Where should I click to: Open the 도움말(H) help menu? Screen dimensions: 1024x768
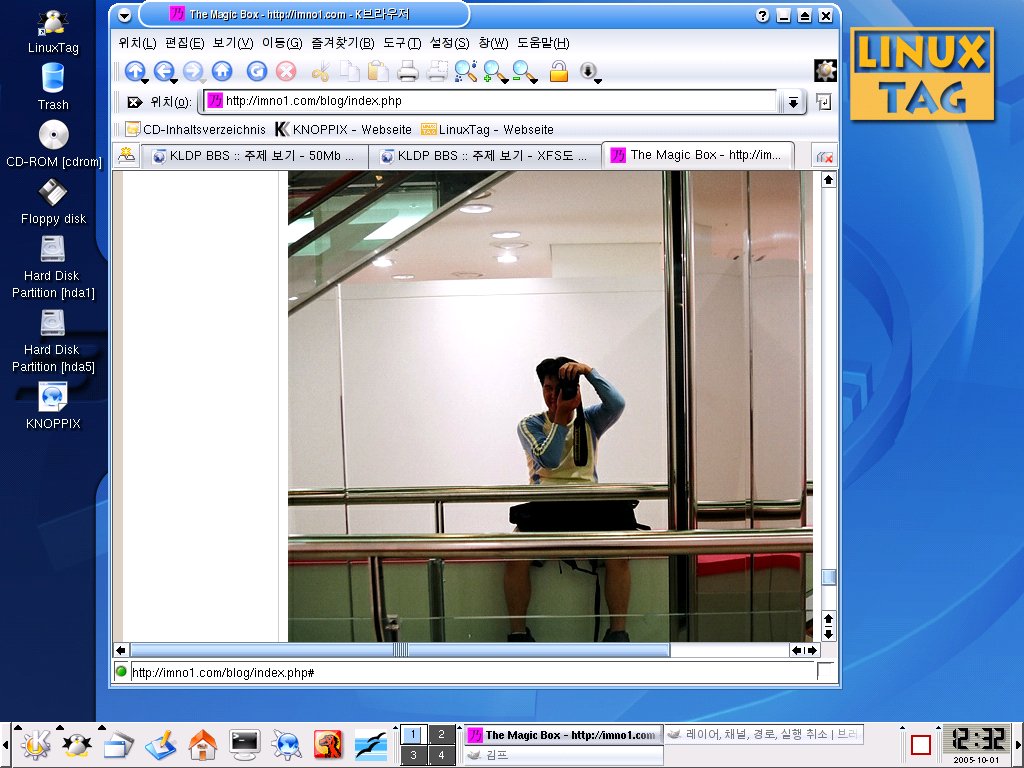(x=543, y=43)
